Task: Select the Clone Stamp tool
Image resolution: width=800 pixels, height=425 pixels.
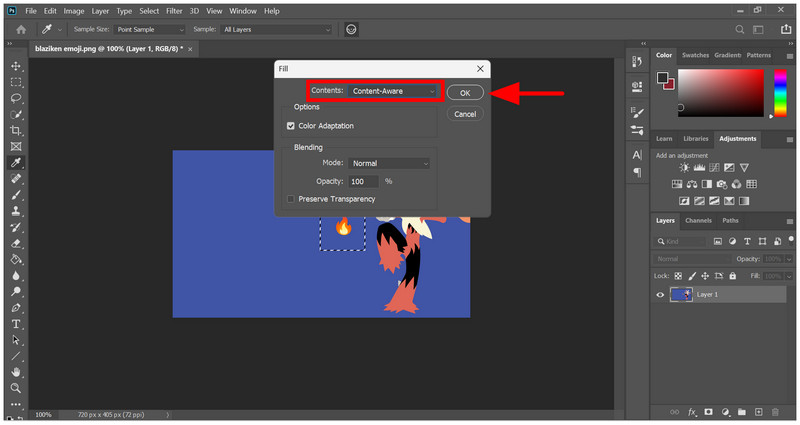Action: [16, 211]
